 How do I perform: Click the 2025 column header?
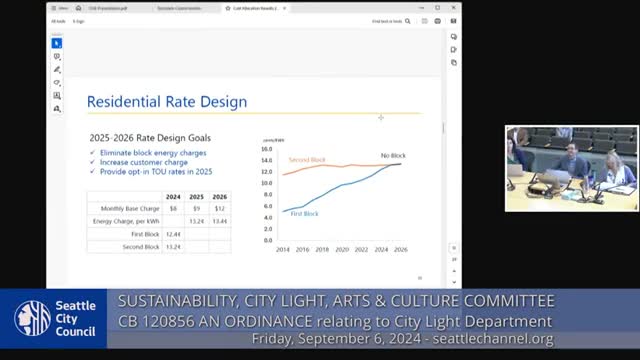click(196, 197)
